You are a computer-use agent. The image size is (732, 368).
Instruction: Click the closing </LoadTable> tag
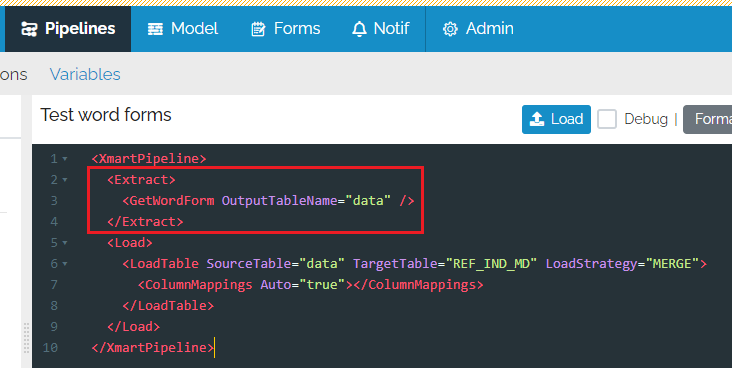point(168,306)
